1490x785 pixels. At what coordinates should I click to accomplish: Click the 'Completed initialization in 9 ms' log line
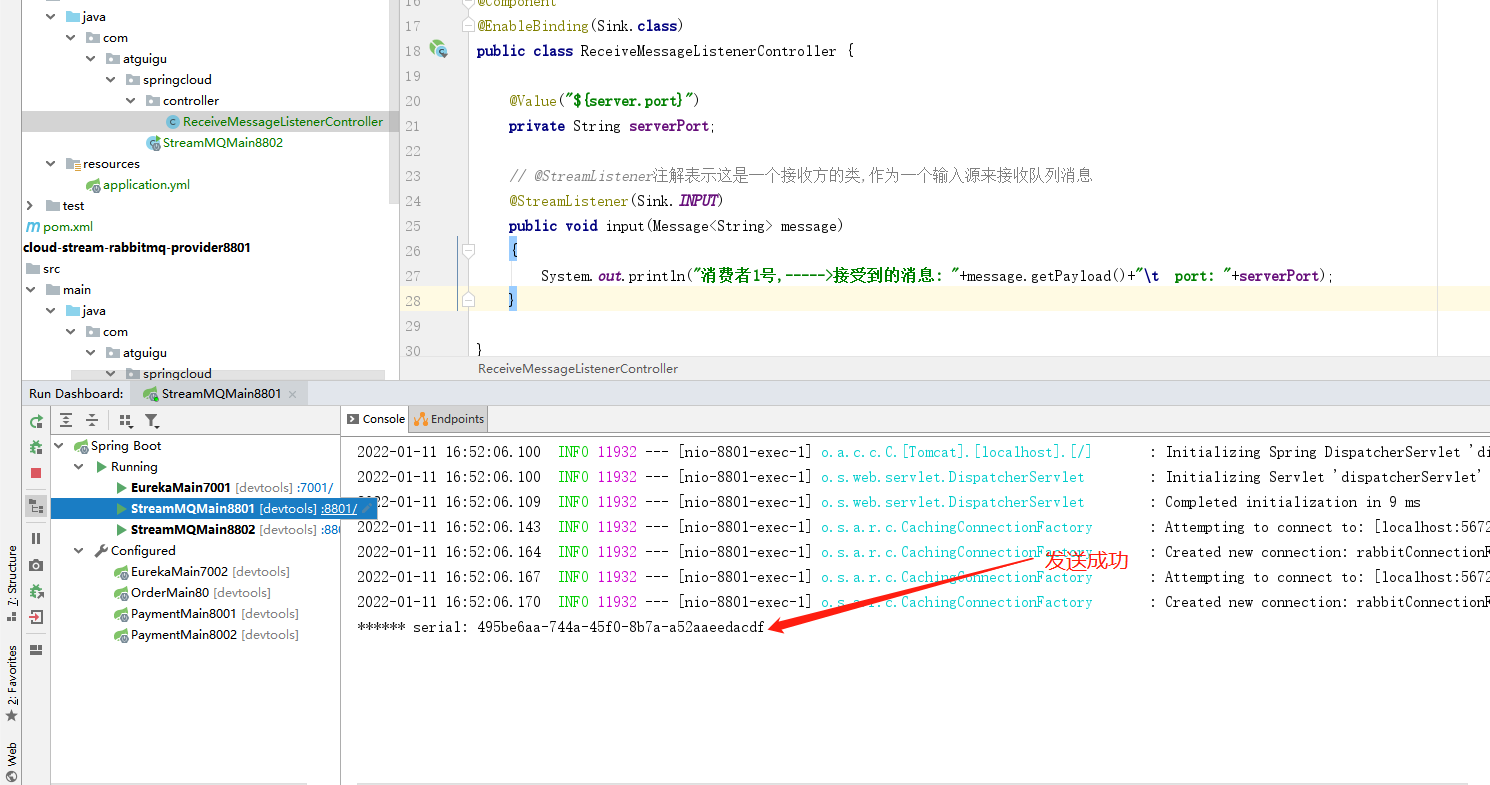pyautogui.click(x=1292, y=502)
